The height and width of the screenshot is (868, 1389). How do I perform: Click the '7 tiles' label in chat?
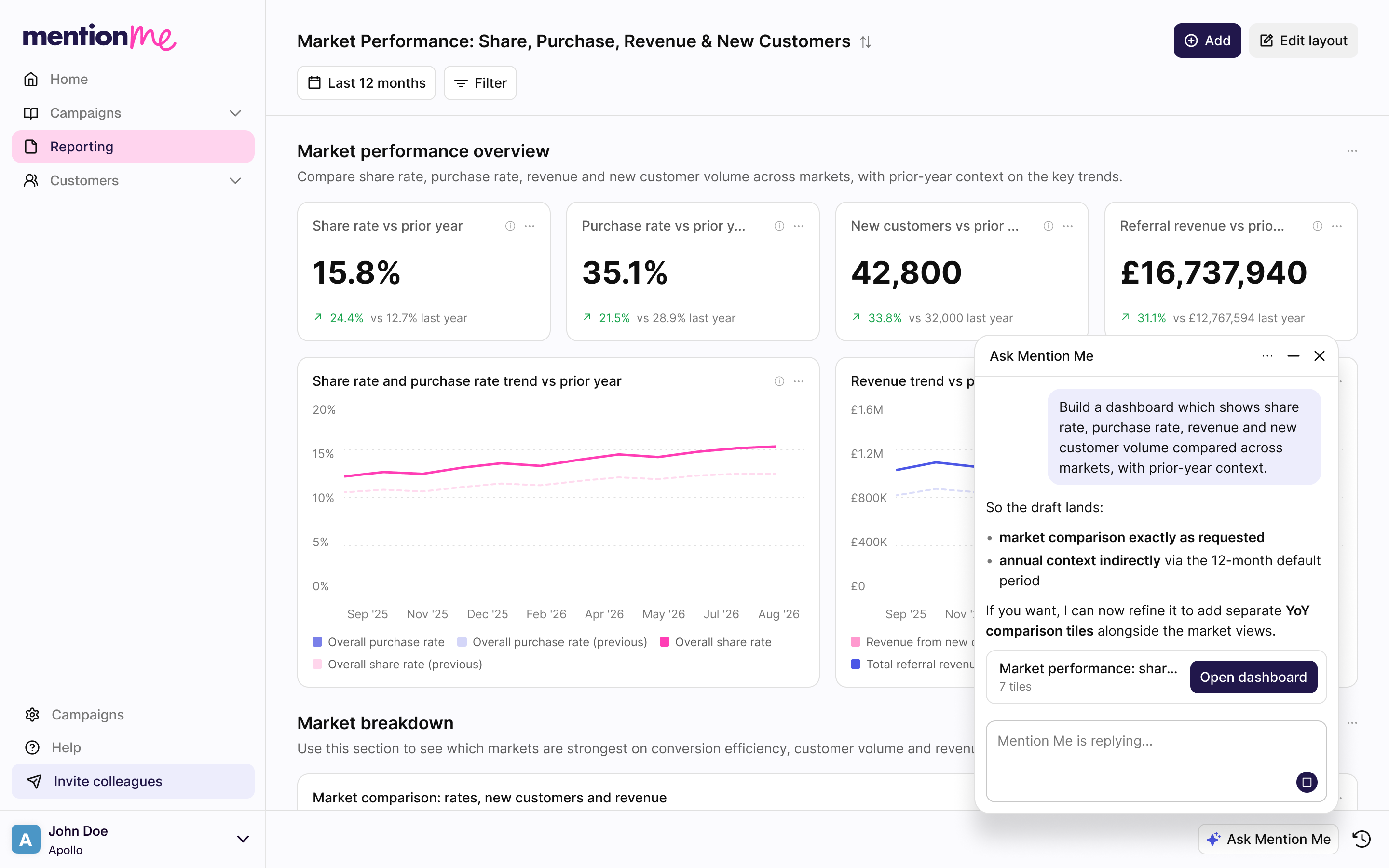(x=1015, y=687)
